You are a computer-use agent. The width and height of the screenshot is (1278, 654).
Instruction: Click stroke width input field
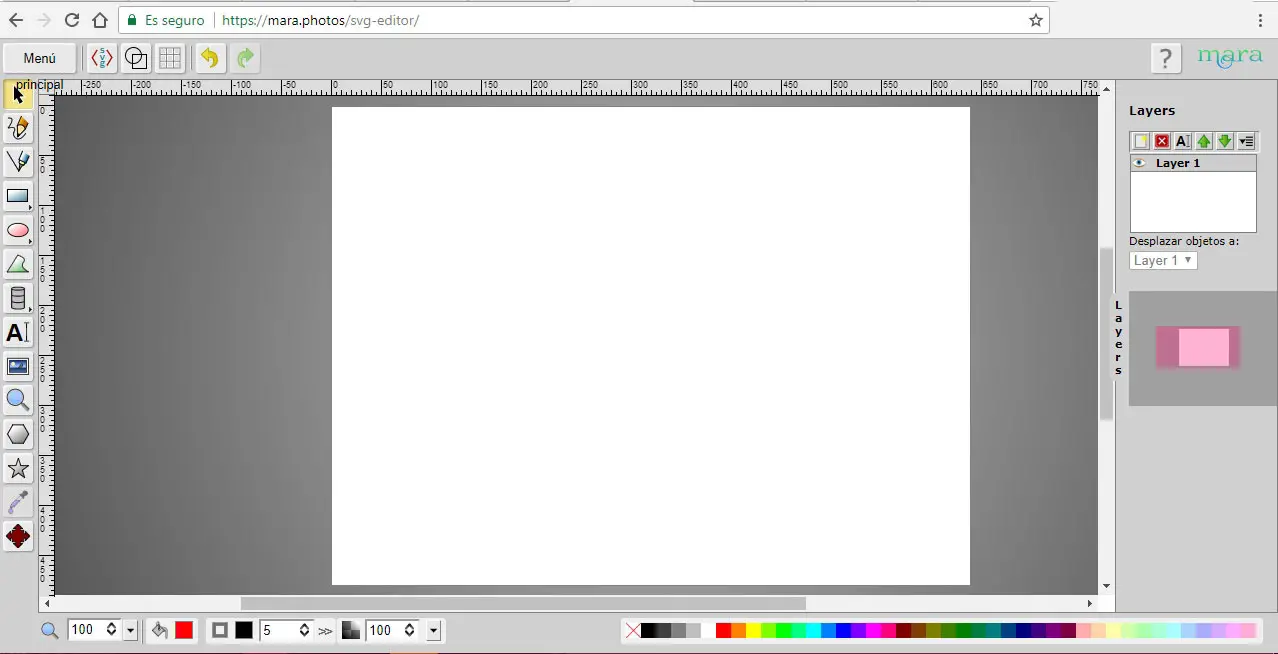278,630
